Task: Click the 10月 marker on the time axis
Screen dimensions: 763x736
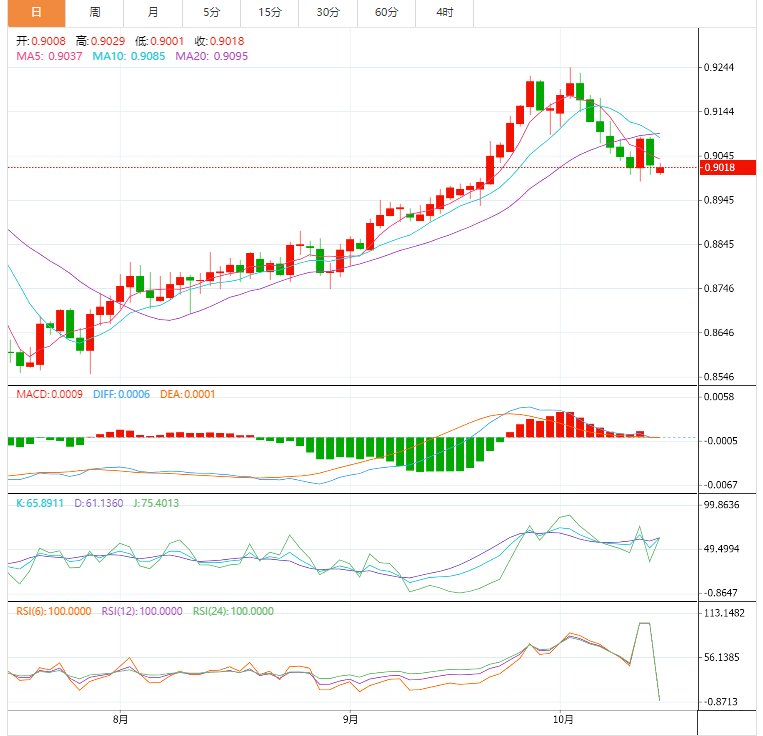Action: pos(562,719)
